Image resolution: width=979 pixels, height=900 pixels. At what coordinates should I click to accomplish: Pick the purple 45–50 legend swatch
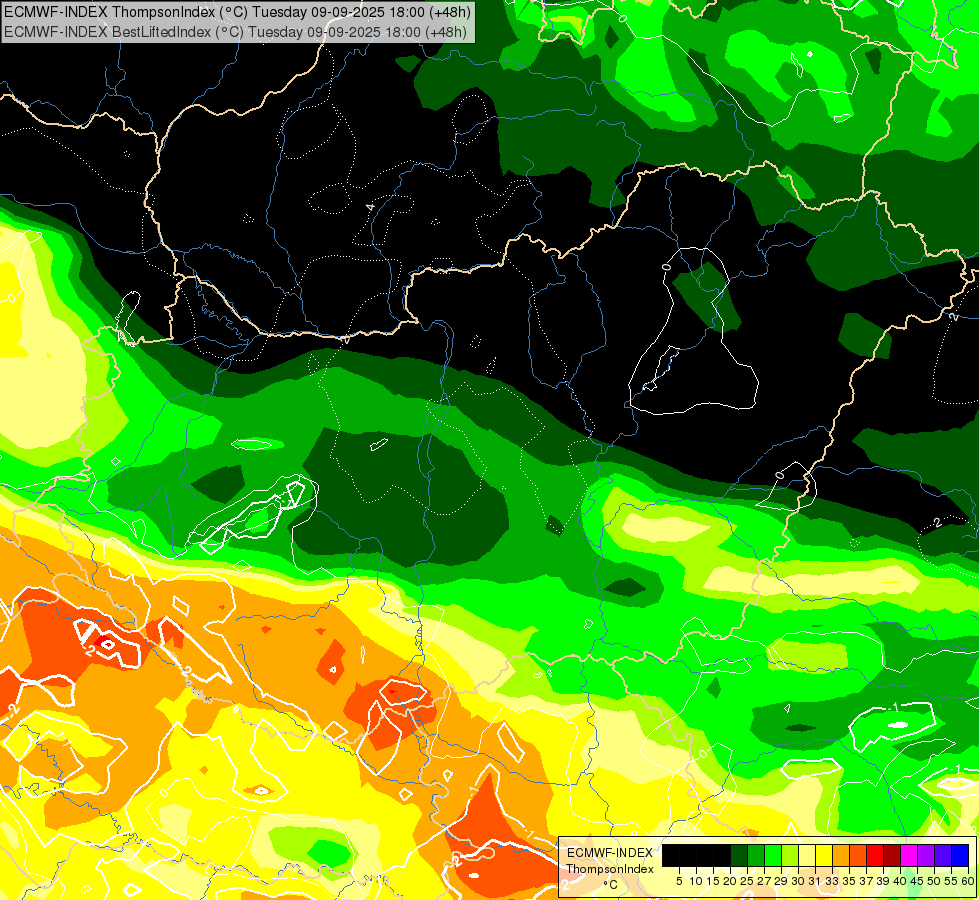(x=927, y=855)
